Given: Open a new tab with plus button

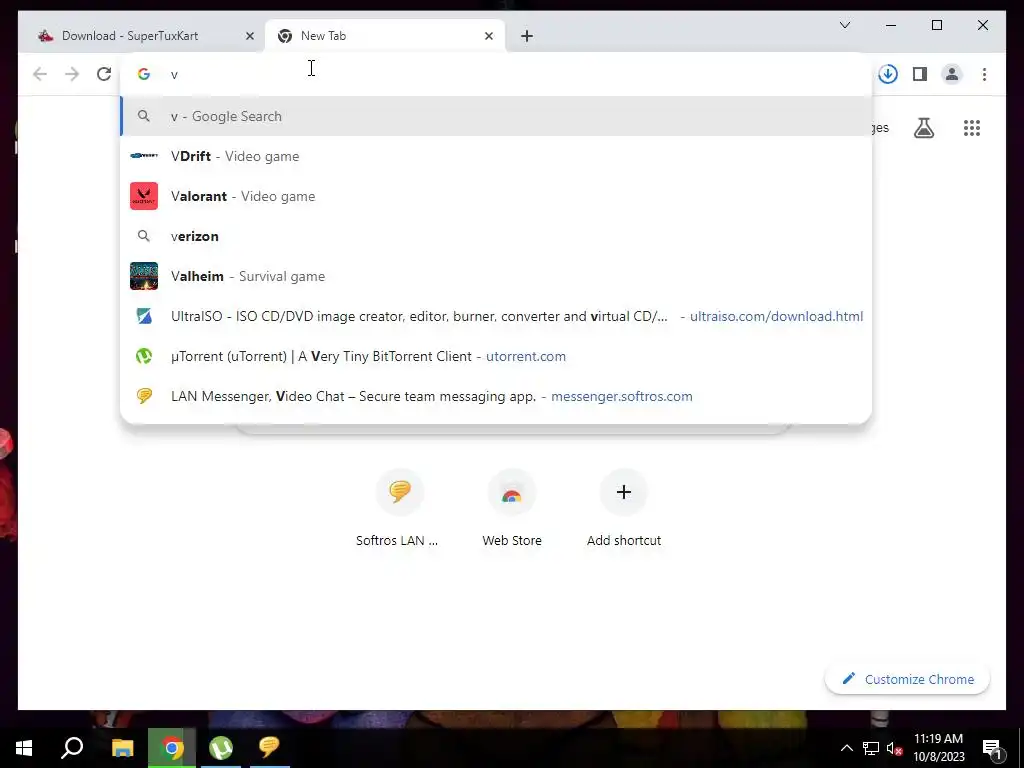Looking at the screenshot, I should pyautogui.click(x=527, y=36).
